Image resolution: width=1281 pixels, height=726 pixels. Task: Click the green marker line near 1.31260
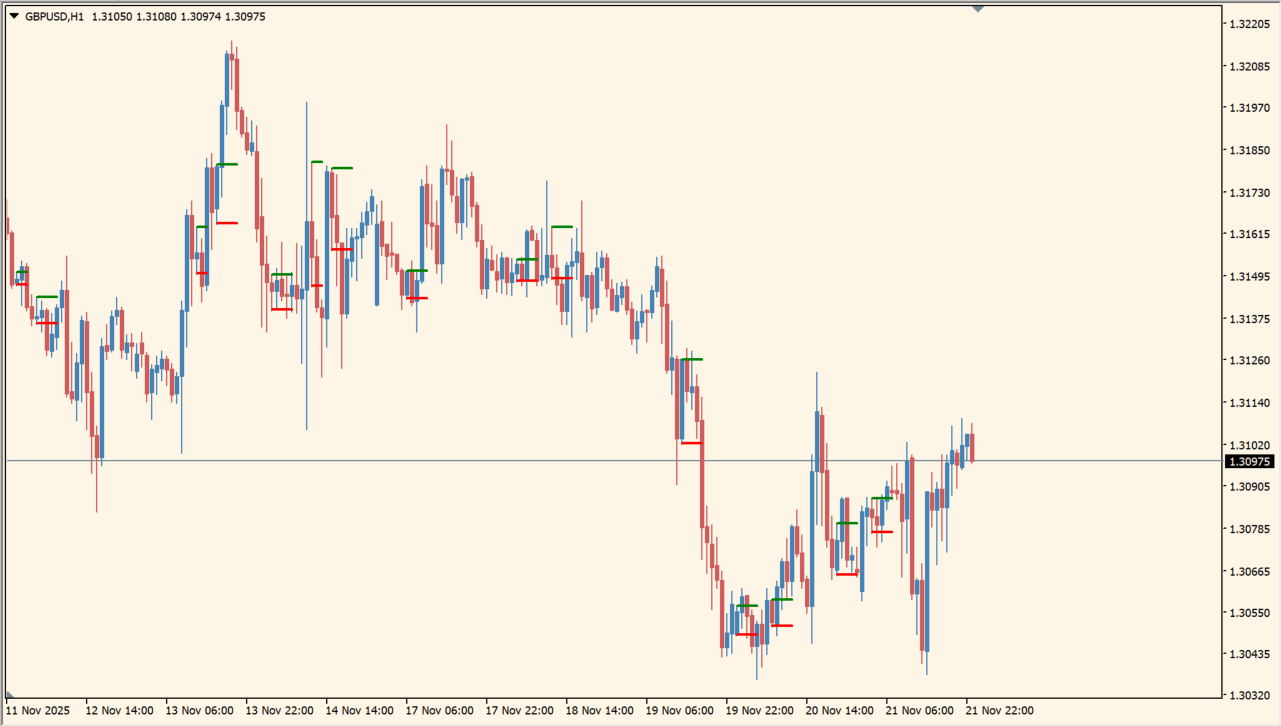point(691,359)
